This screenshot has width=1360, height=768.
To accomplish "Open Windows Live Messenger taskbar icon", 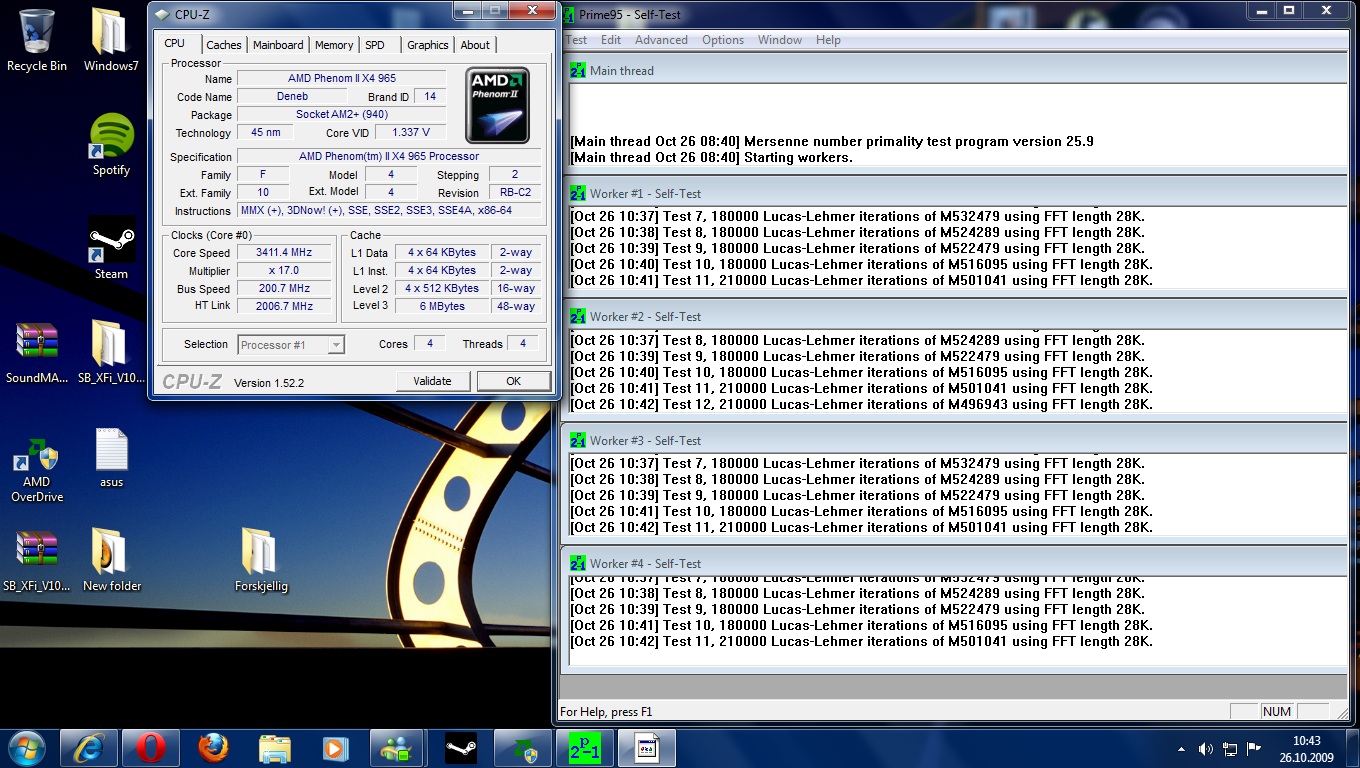I will 397,748.
